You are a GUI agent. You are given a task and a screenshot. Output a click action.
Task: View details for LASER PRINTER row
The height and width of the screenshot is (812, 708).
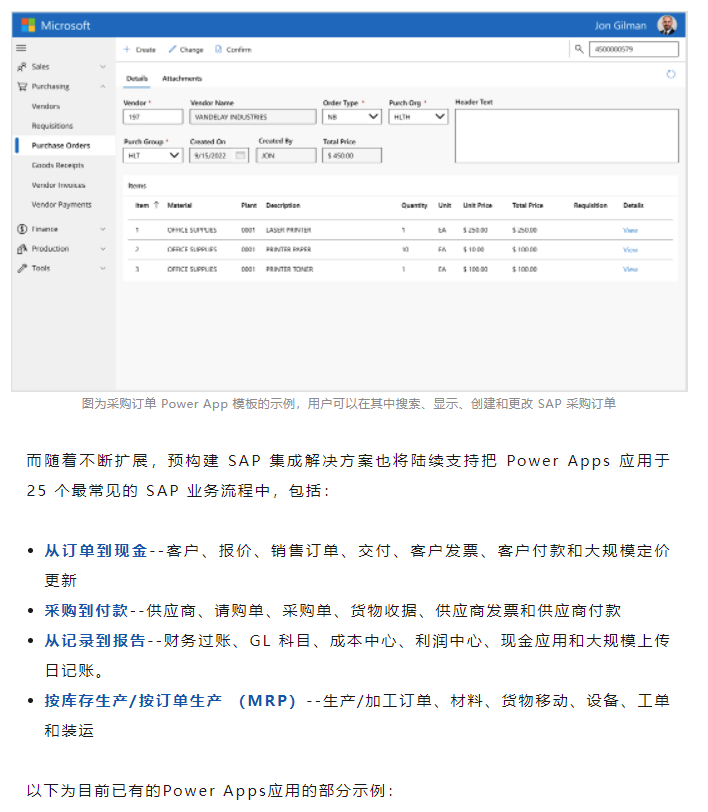click(x=630, y=230)
